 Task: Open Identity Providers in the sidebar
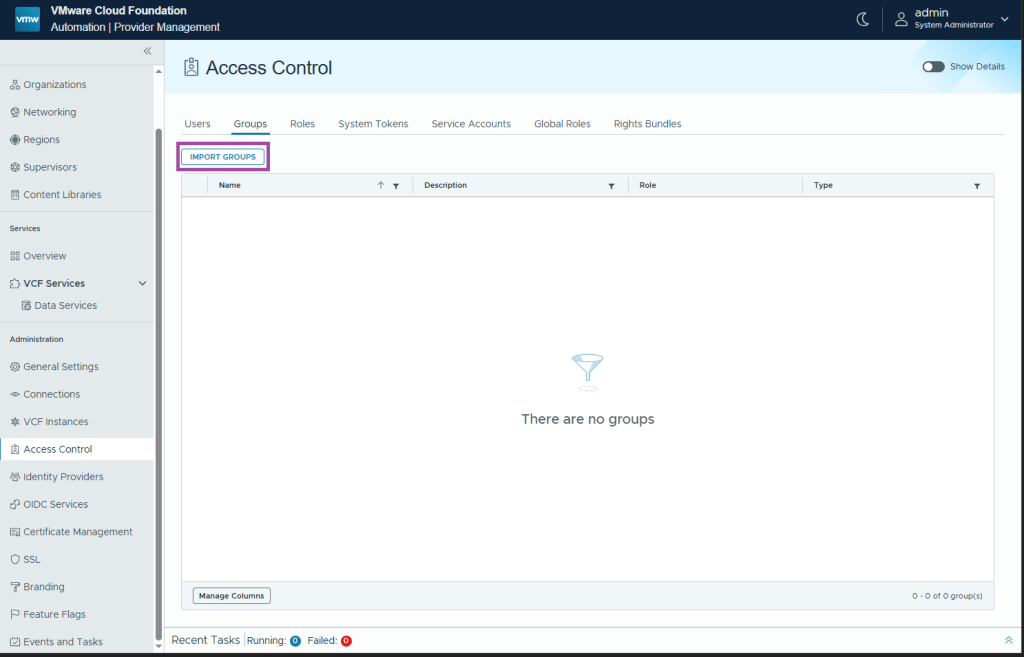pos(63,477)
